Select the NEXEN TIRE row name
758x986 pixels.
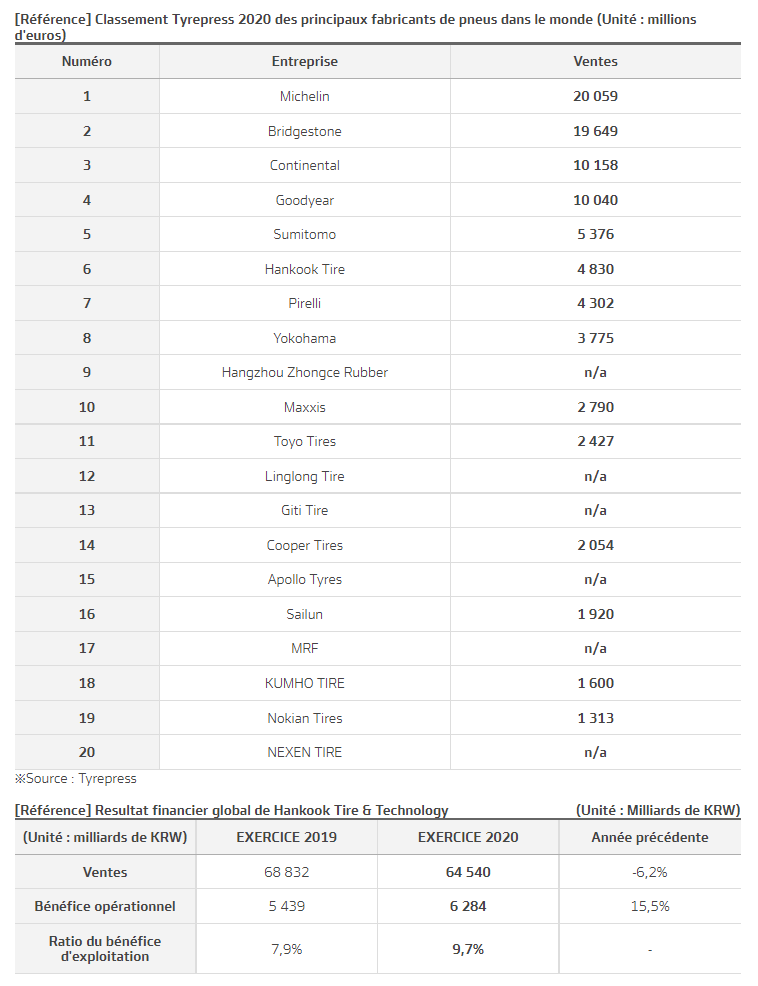304,752
